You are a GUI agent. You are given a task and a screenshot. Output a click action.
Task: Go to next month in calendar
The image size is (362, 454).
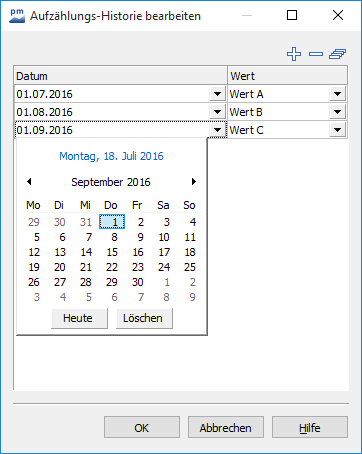[194, 182]
